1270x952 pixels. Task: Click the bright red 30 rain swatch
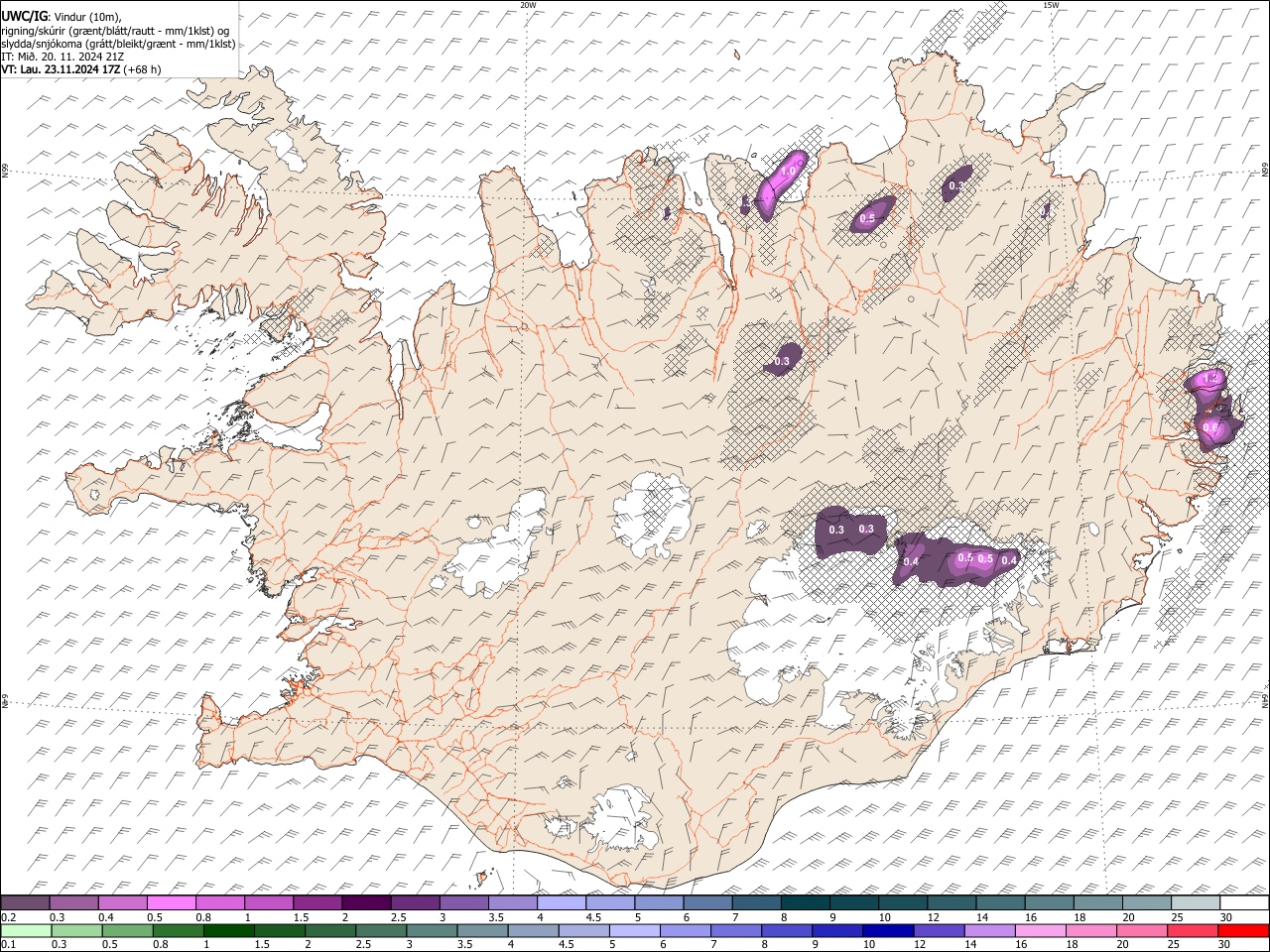tap(1242, 930)
